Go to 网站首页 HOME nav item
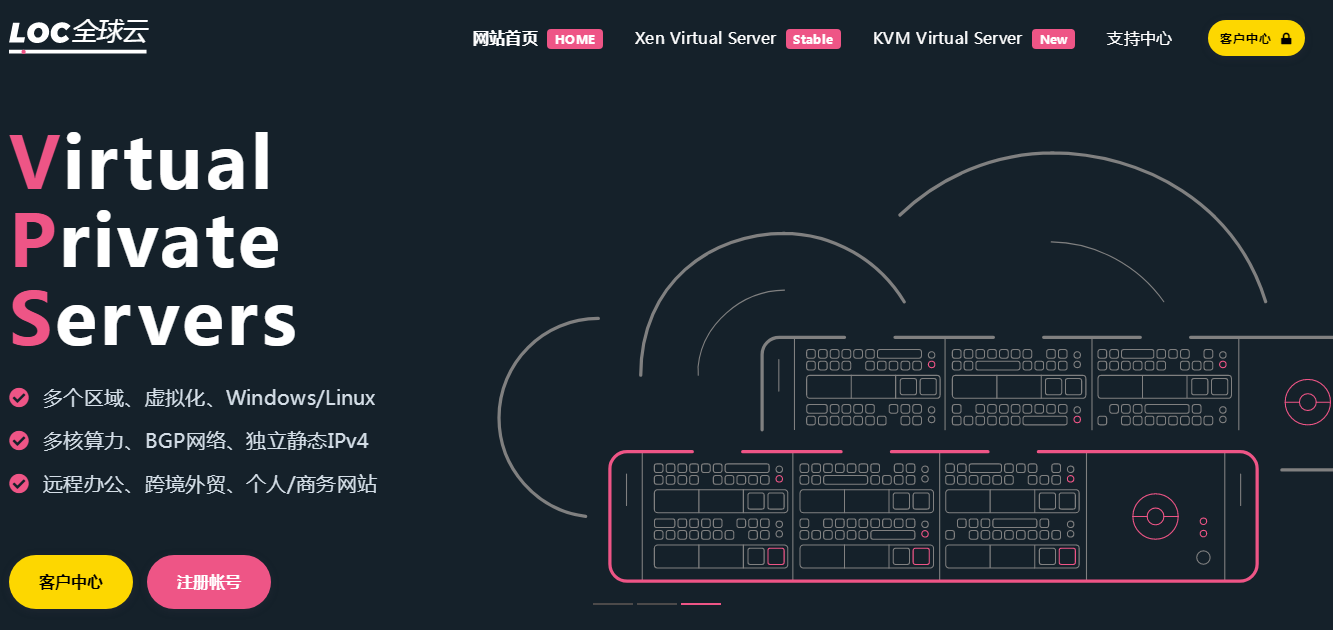Screen dimensions: 1333x630 click(537, 39)
